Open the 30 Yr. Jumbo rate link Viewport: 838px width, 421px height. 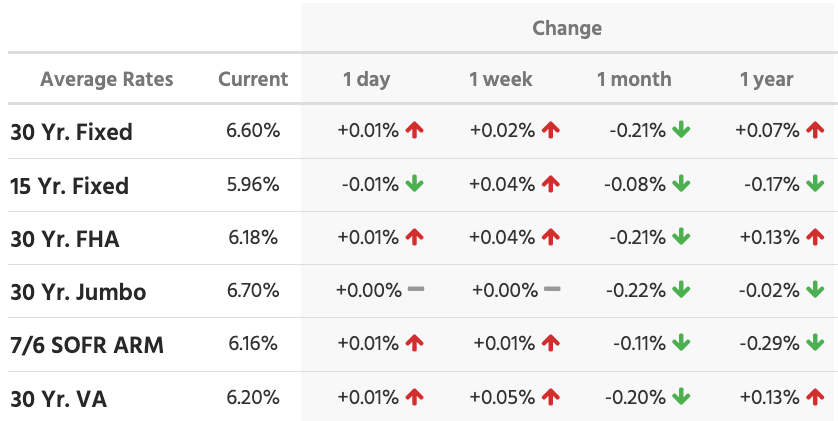click(78, 292)
